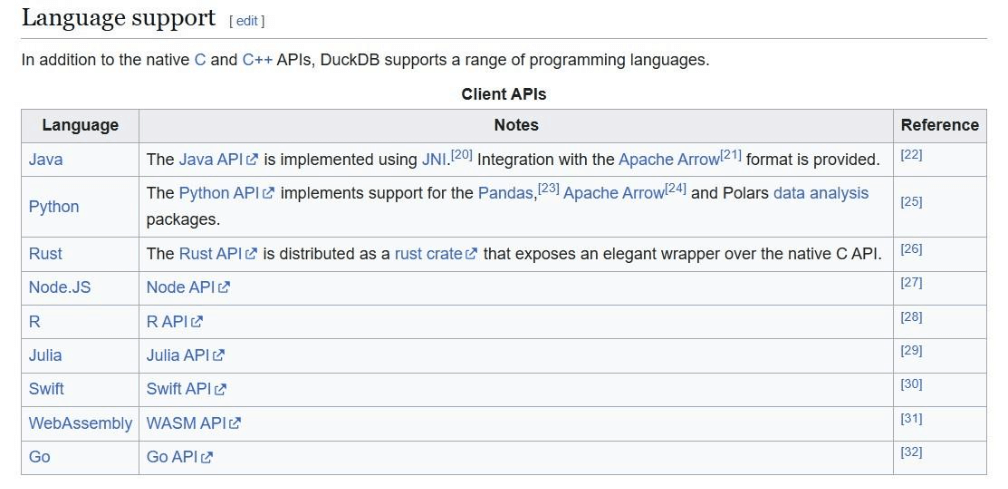Follow the JNI wiki link

tap(433, 160)
